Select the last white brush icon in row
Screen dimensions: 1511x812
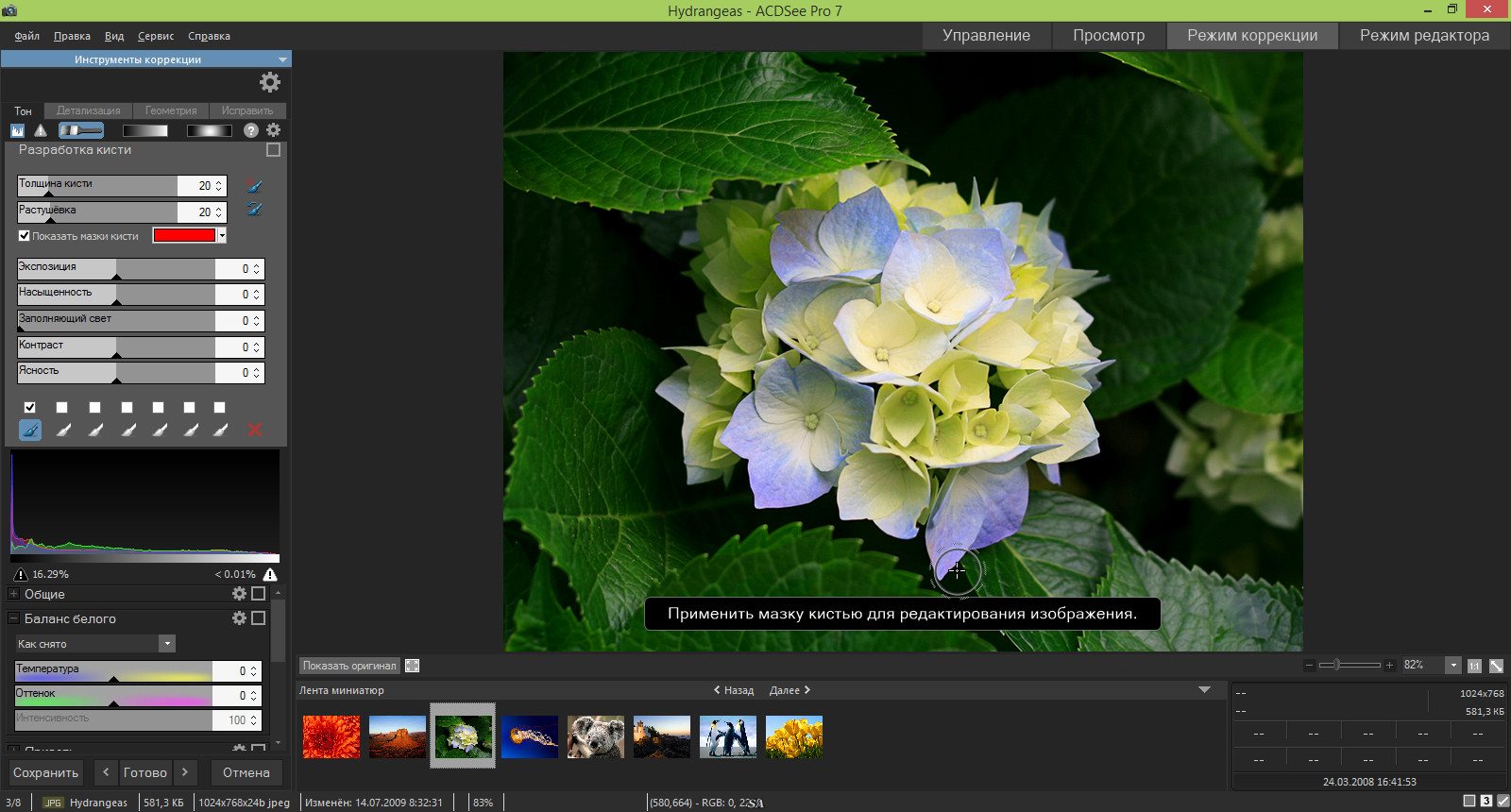point(220,430)
